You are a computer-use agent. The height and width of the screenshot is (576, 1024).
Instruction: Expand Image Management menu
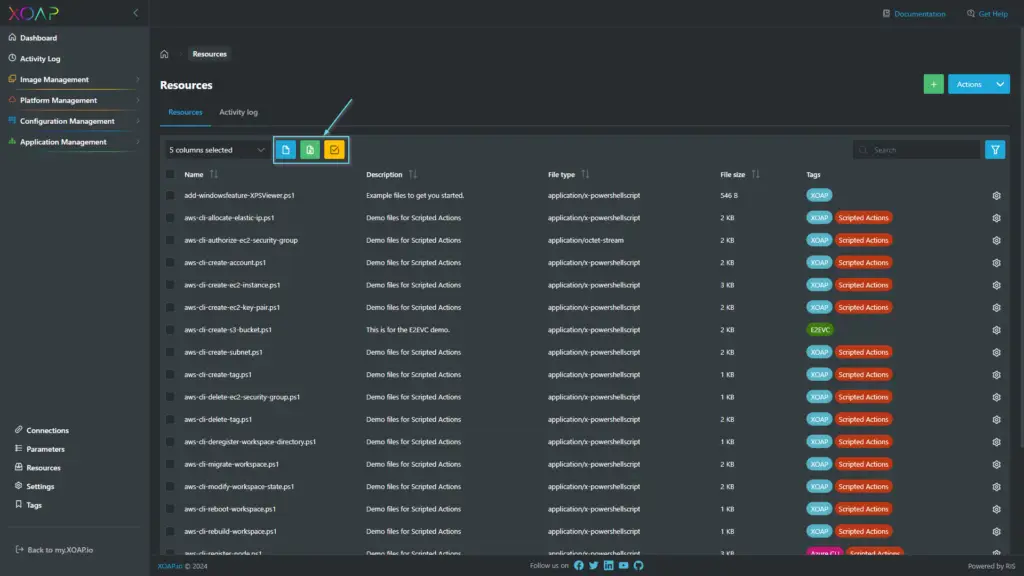74,80
